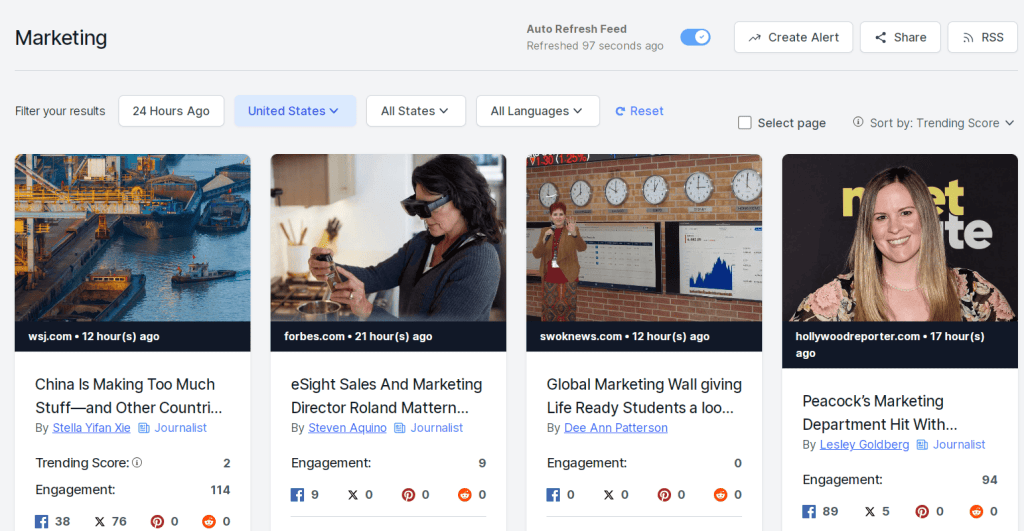Viewport: 1024px width, 531px height.
Task: Open the All Languages filter dropdown
Action: 537,111
